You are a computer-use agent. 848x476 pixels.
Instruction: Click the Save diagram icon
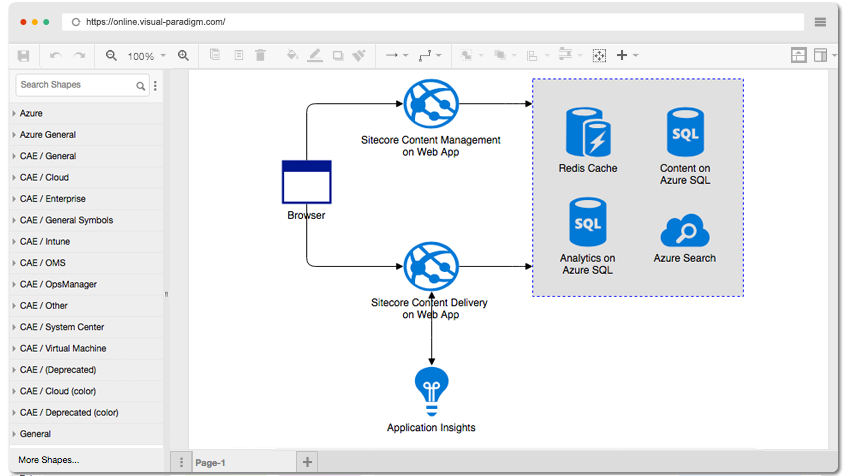click(x=23, y=56)
